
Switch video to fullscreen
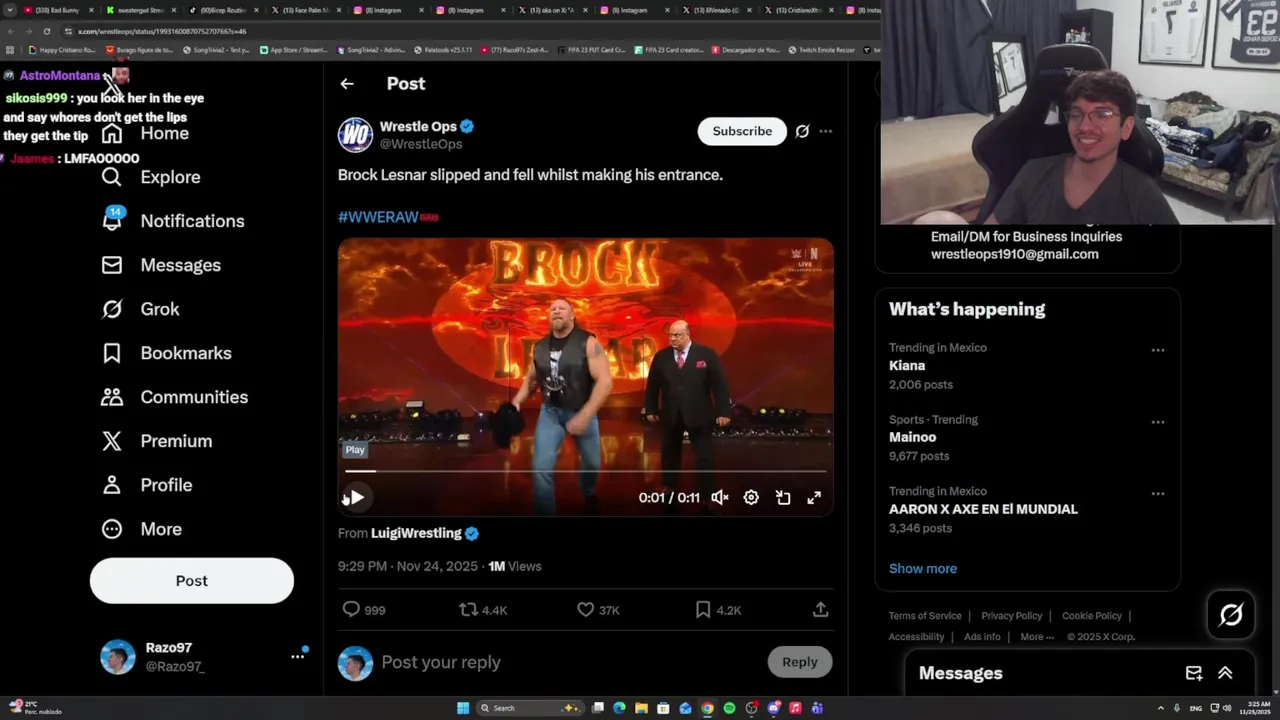tap(814, 497)
